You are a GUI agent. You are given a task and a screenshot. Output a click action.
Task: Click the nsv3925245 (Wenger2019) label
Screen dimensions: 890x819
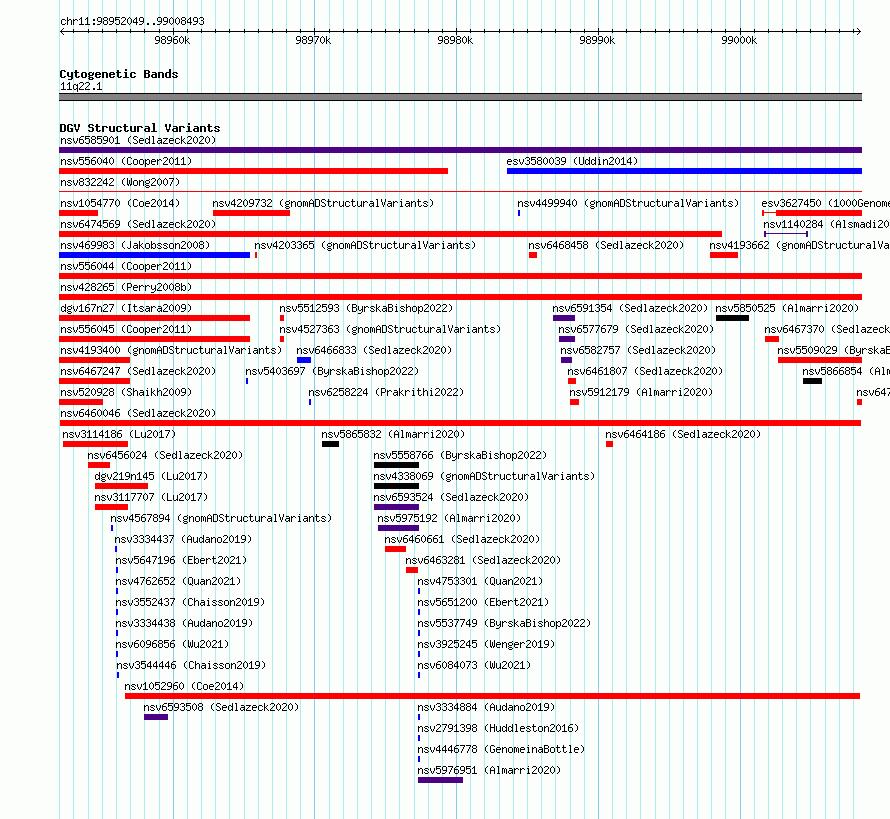click(486, 644)
